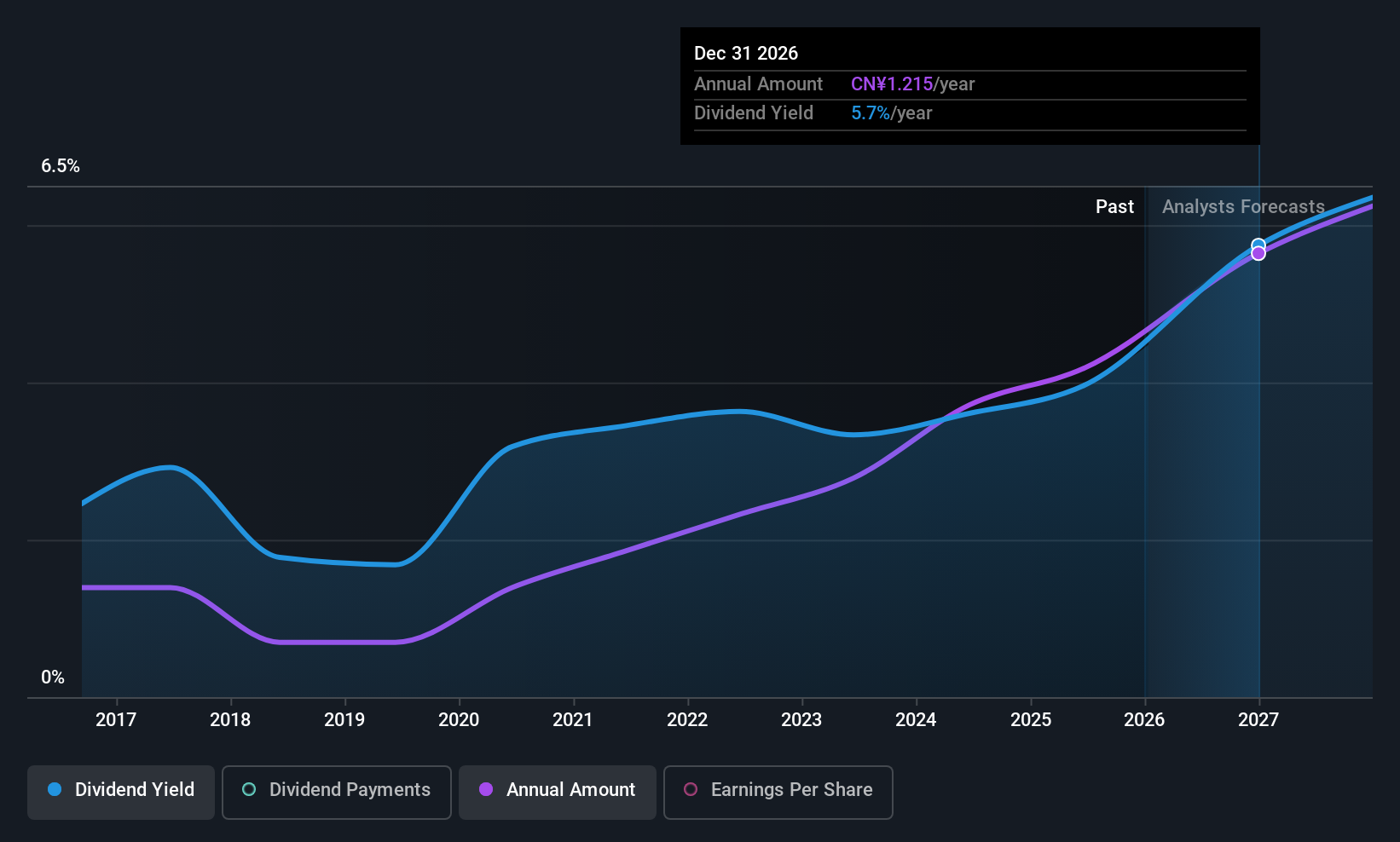
Task: Click the 6.5% axis value
Action: coord(60,166)
